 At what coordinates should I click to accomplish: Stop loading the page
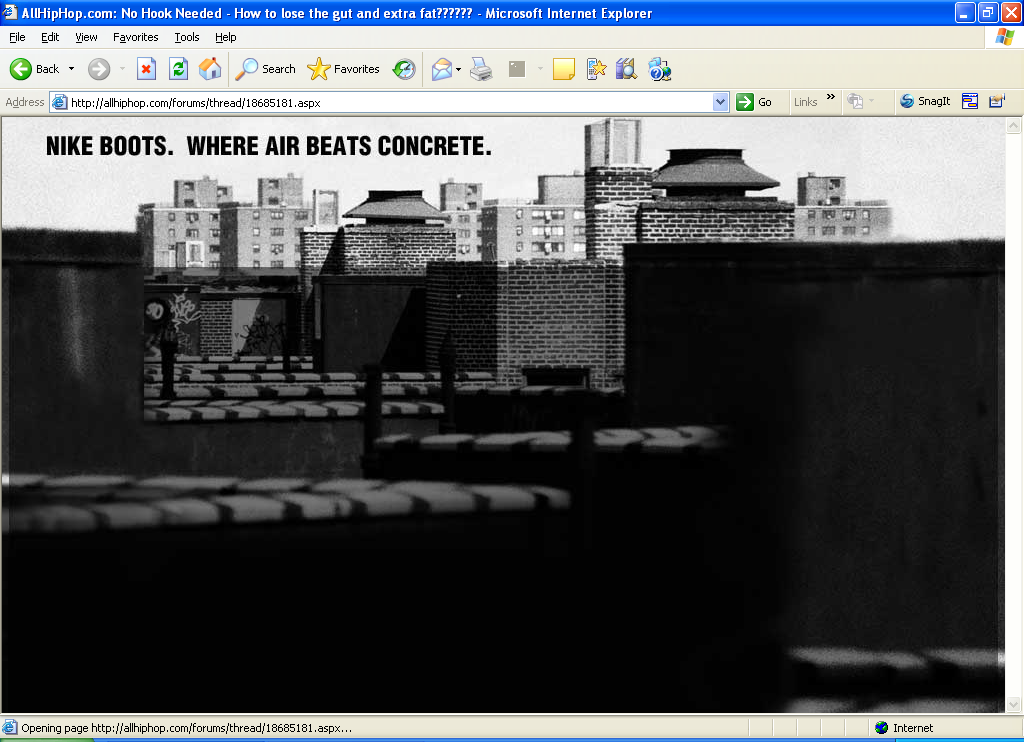click(146, 69)
